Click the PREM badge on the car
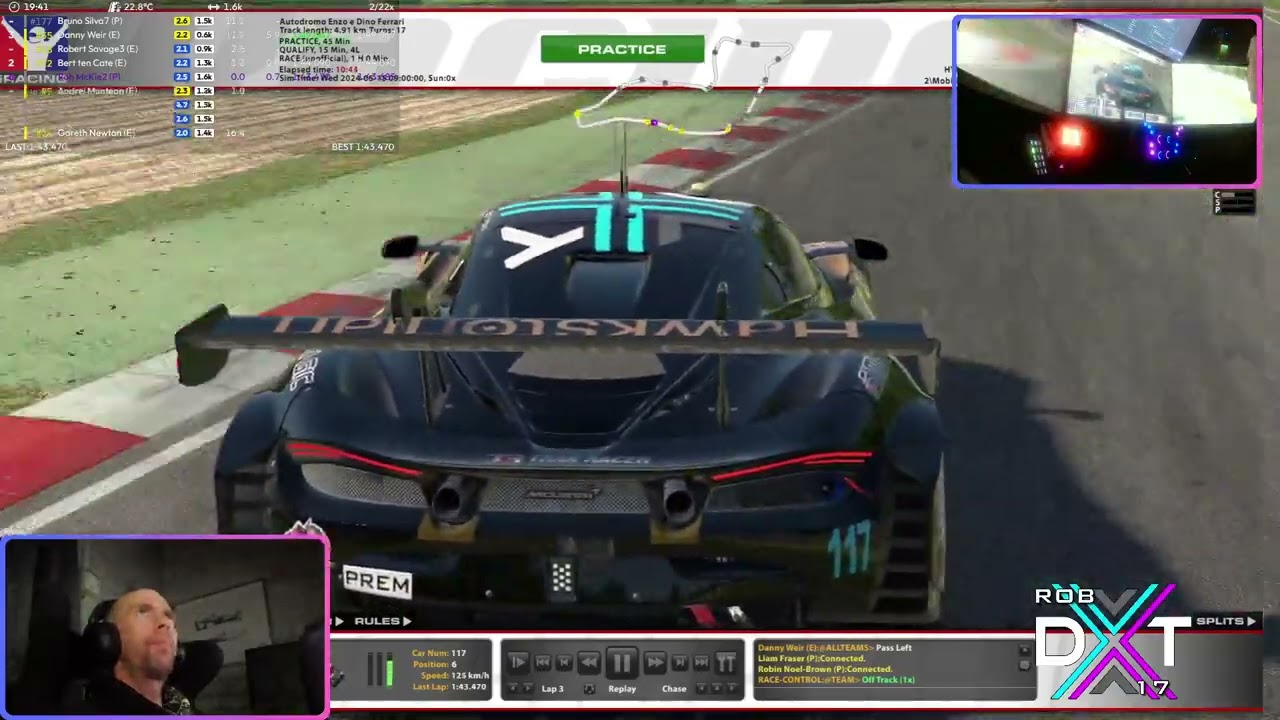This screenshot has width=1280, height=720. click(377, 582)
